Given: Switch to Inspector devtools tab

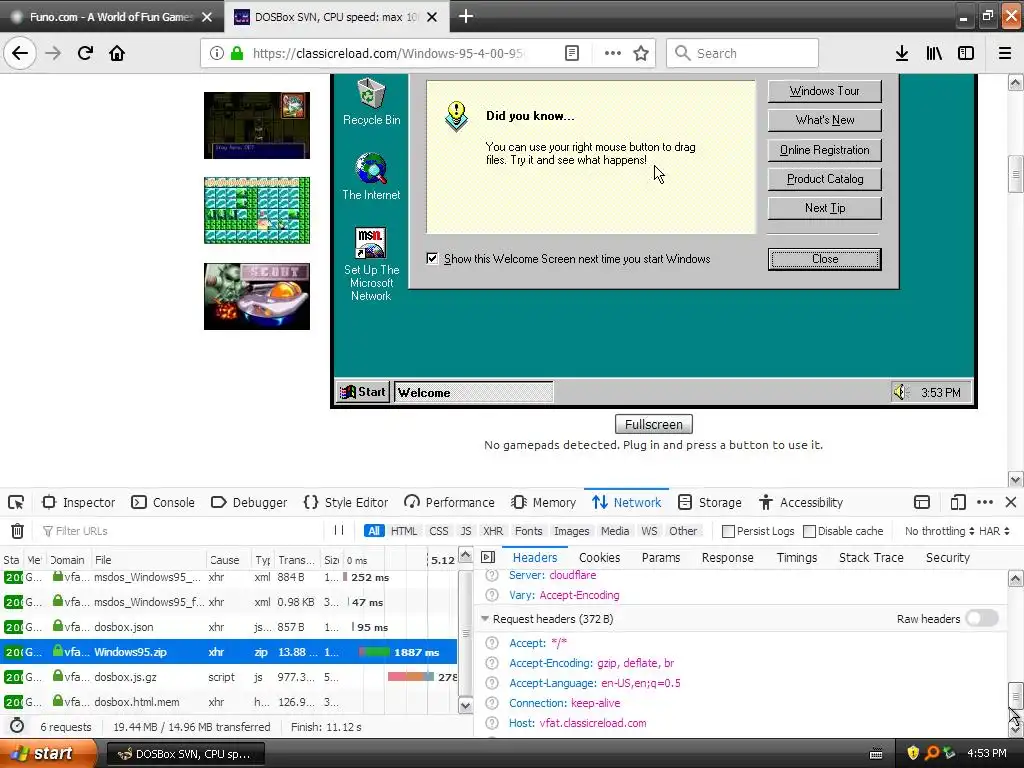Looking at the screenshot, I should [x=78, y=502].
